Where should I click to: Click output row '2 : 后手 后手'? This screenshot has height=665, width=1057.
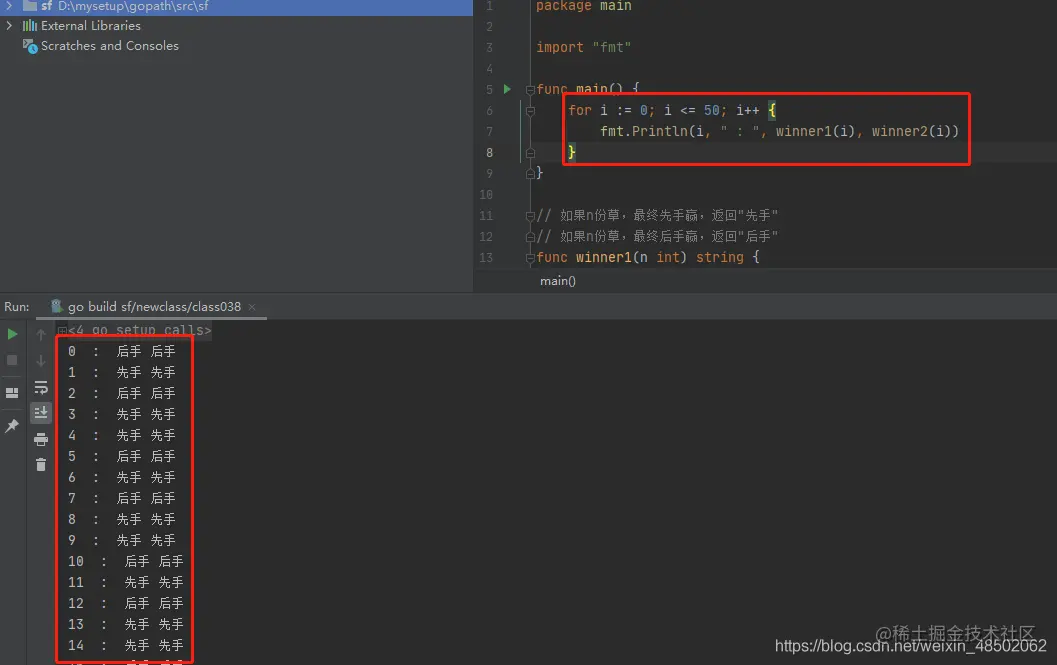point(121,393)
